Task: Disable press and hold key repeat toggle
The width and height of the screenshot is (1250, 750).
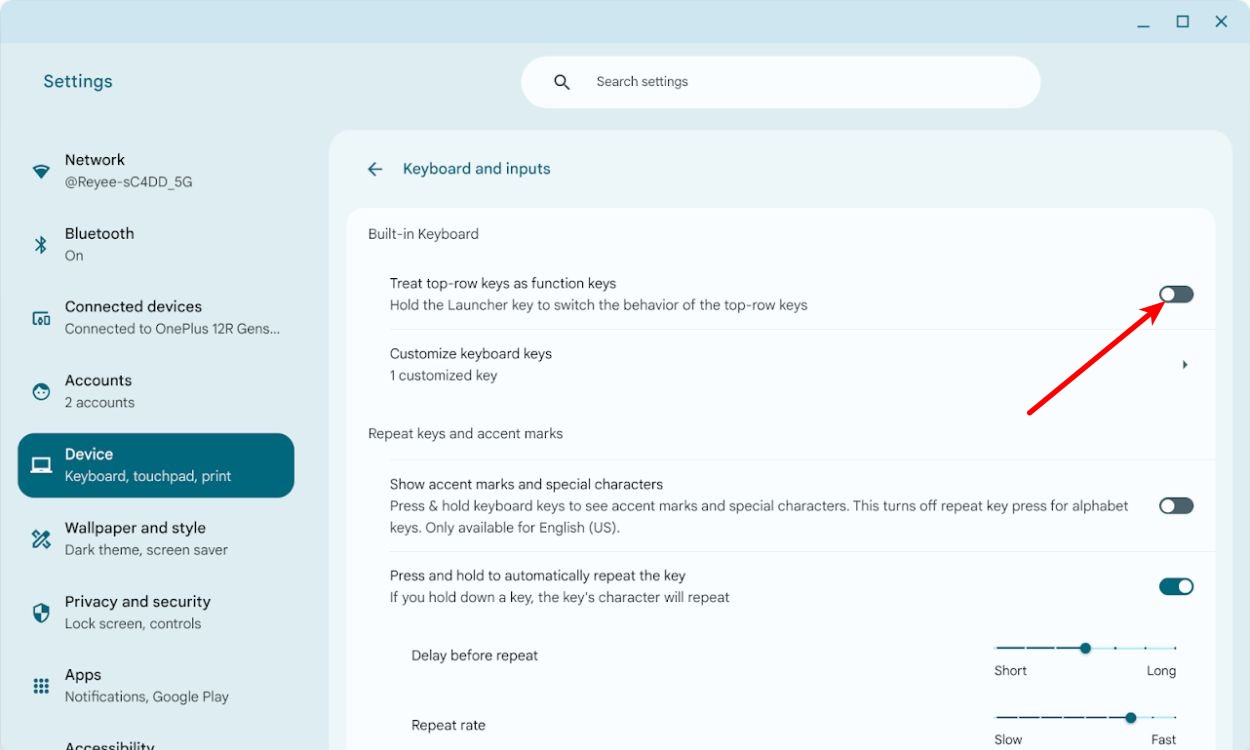Action: point(1176,587)
